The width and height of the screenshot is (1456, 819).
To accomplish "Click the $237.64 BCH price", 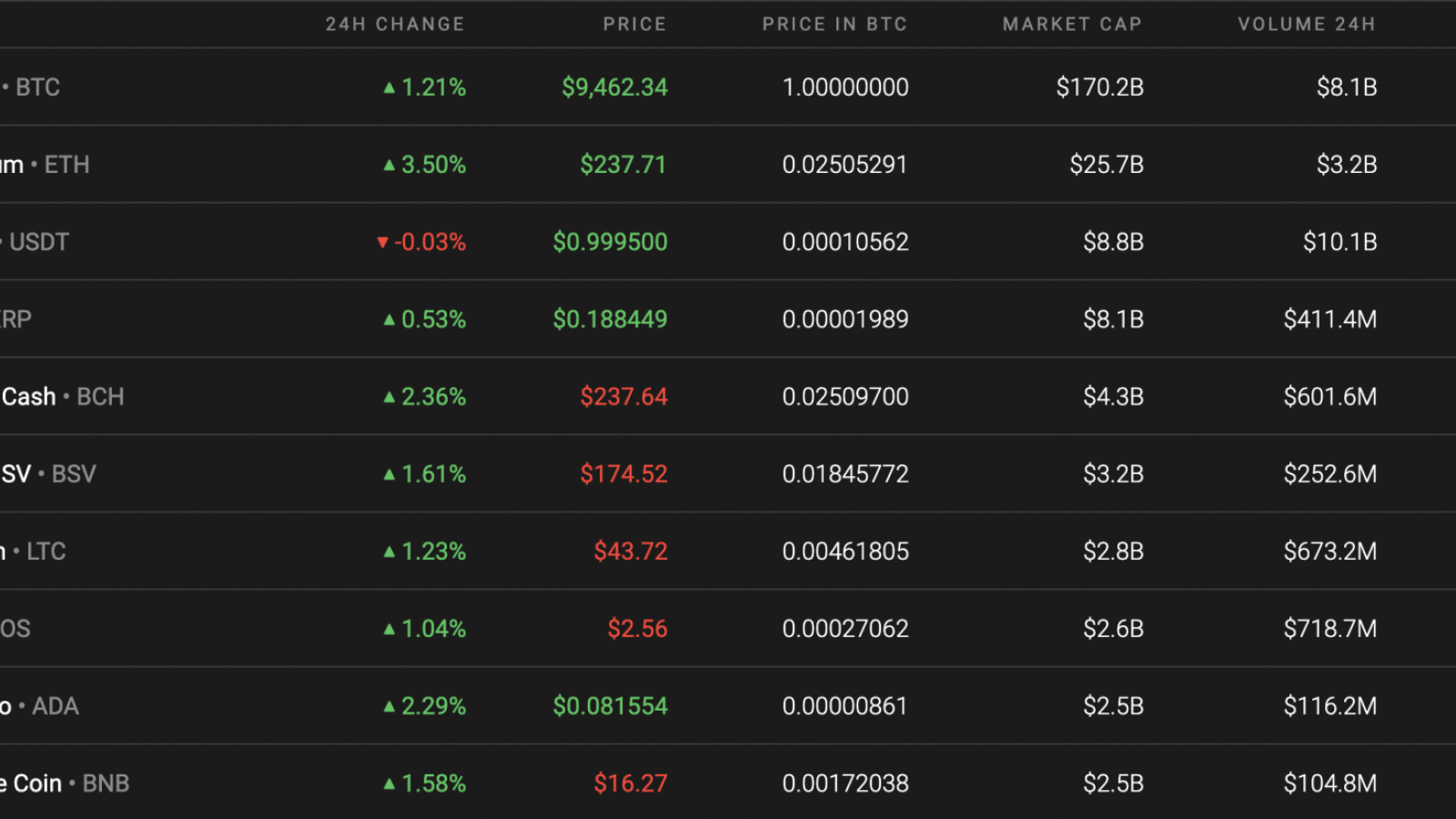I will pyautogui.click(x=623, y=397).
